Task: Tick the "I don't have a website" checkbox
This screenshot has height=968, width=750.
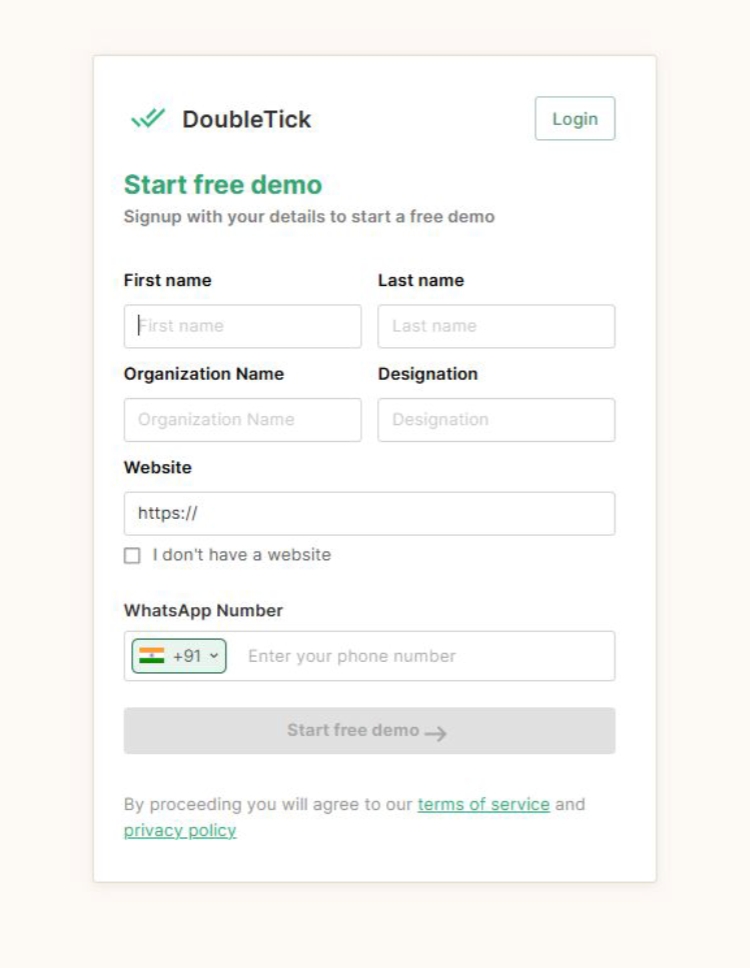Action: tap(132, 556)
